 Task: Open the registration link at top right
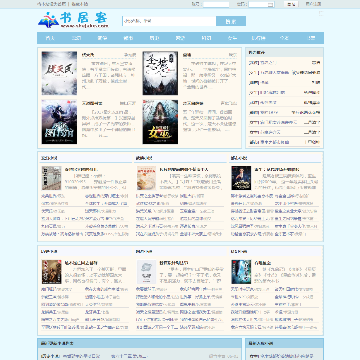pyautogui.click(x=313, y=4)
